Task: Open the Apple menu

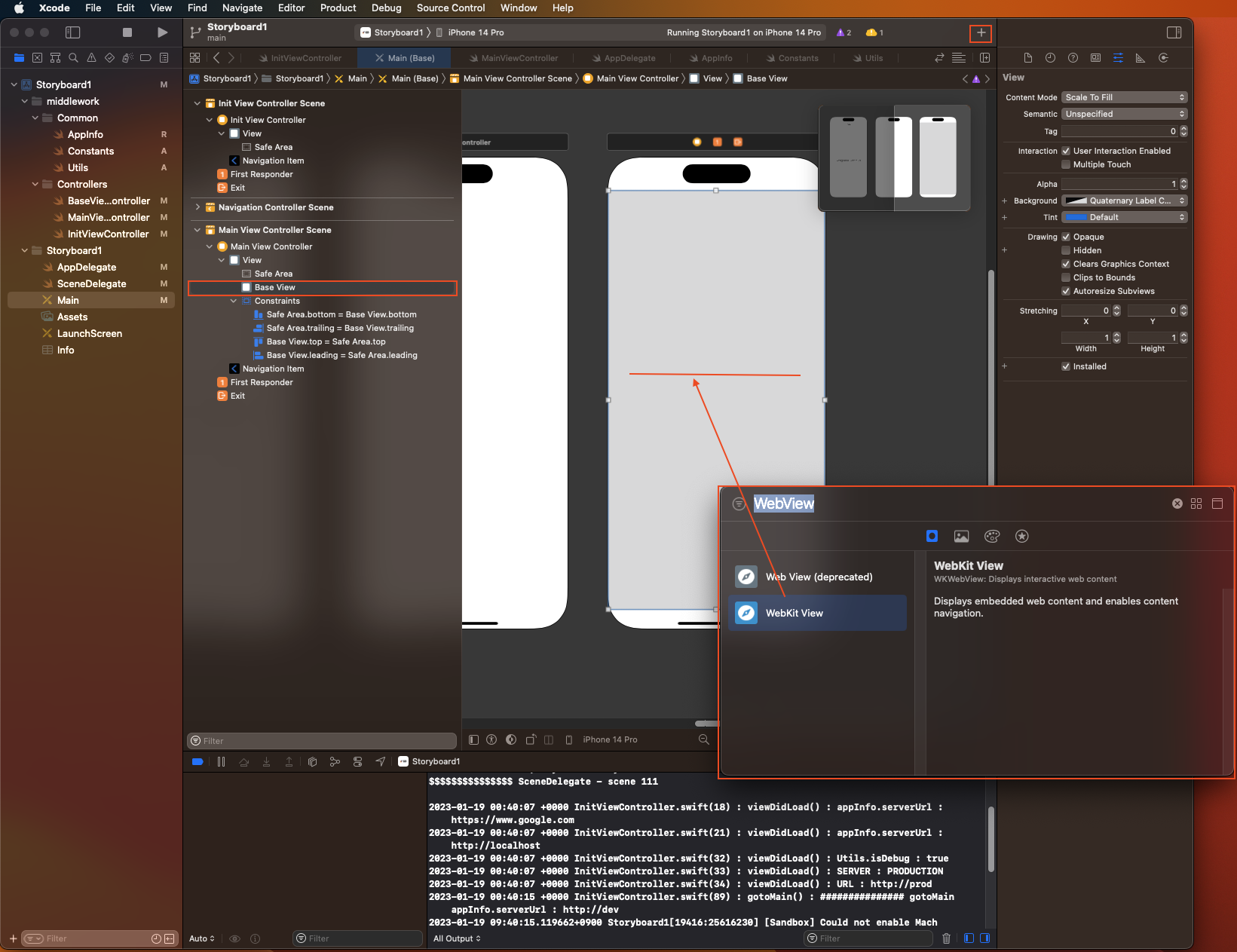Action: [19, 8]
